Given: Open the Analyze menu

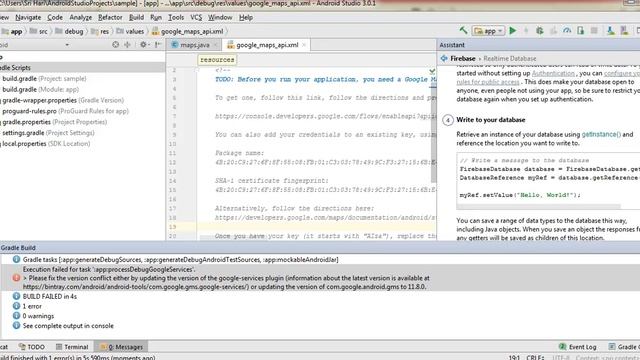Looking at the screenshot, I should pyautogui.click(x=80, y=18).
